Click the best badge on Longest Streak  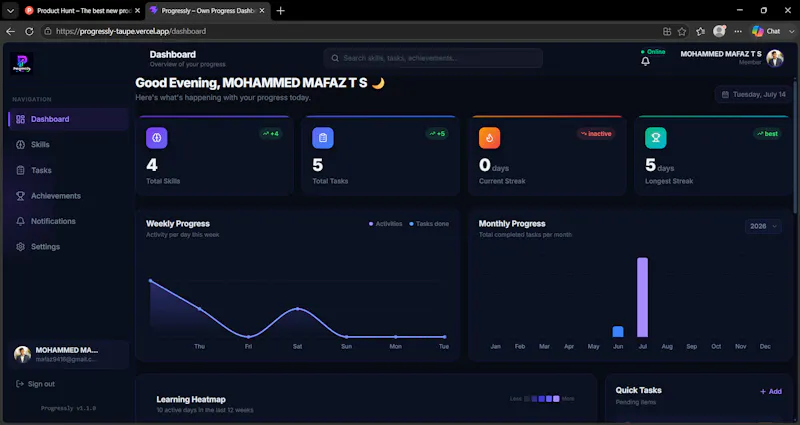click(767, 134)
